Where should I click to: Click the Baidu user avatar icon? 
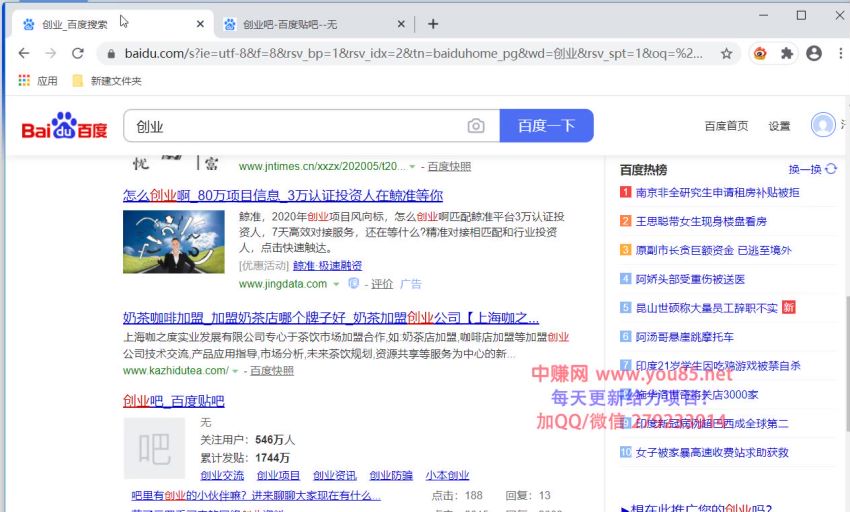click(823, 125)
